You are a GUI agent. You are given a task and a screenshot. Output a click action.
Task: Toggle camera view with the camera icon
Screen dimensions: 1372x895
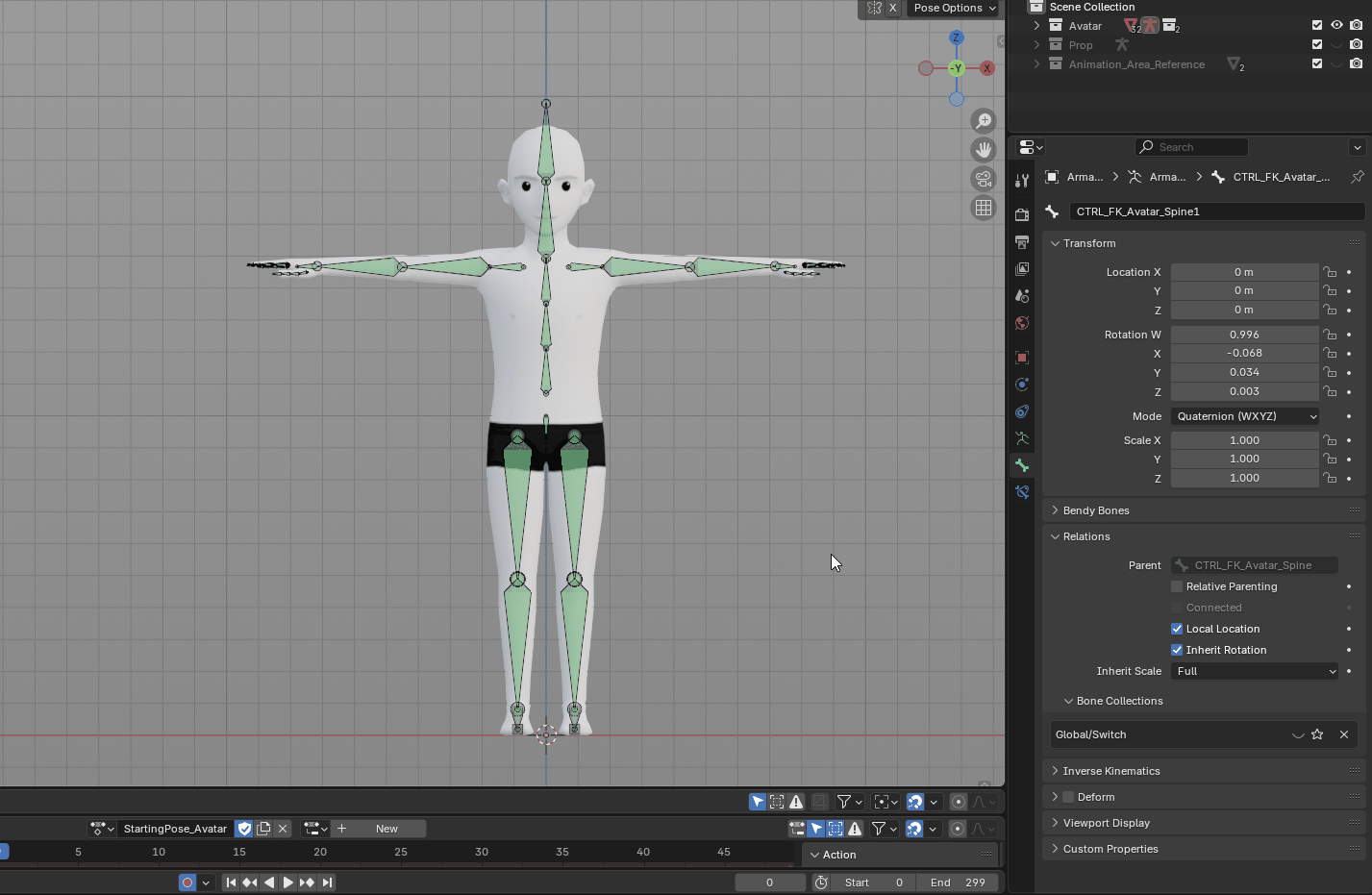pos(983,179)
